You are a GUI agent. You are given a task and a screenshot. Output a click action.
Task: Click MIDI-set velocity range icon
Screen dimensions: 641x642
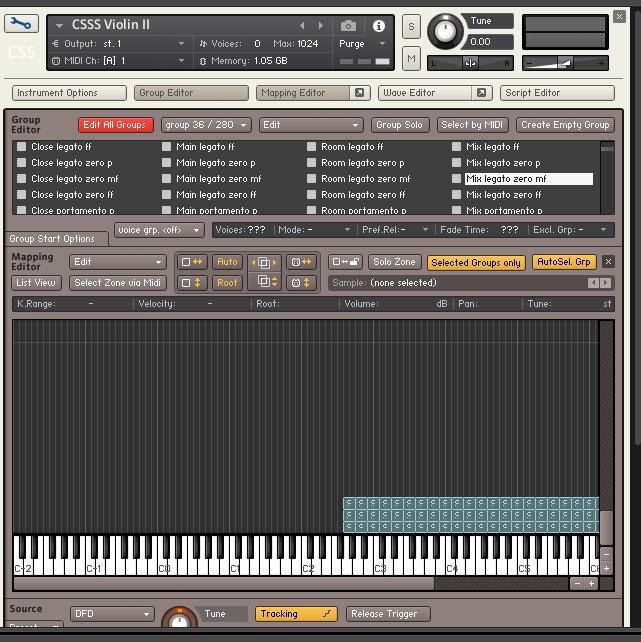[x=302, y=283]
